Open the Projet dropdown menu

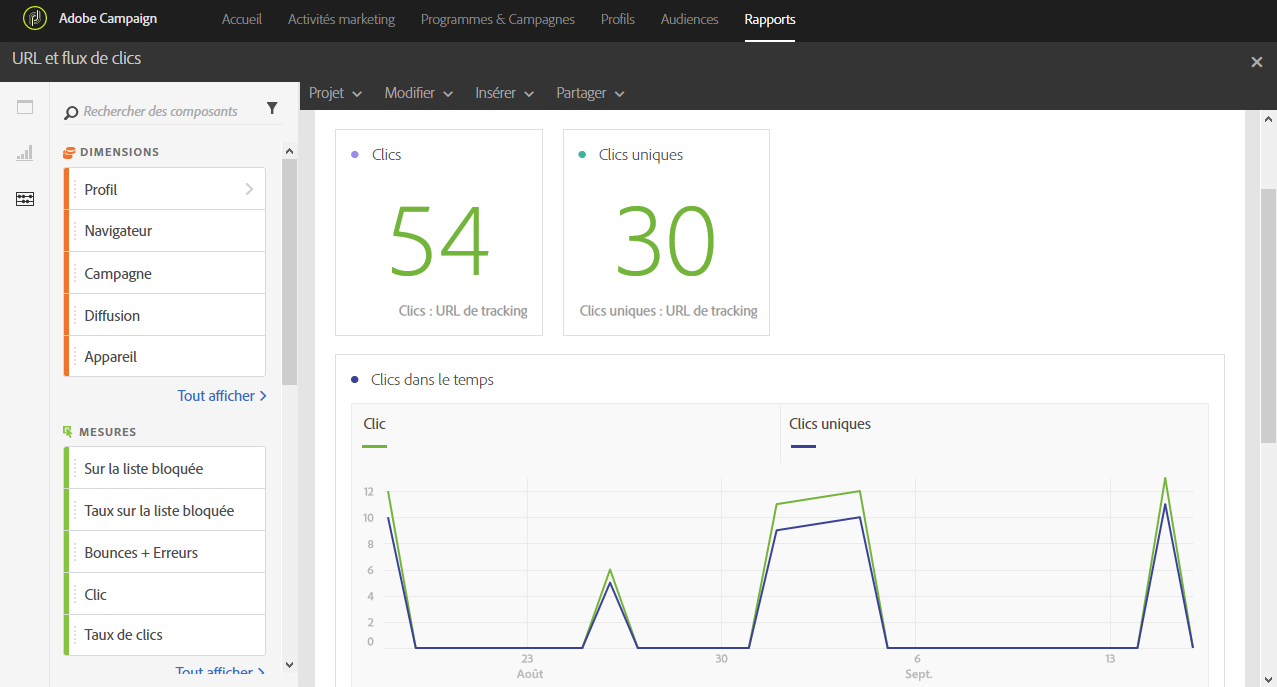[x=335, y=93]
